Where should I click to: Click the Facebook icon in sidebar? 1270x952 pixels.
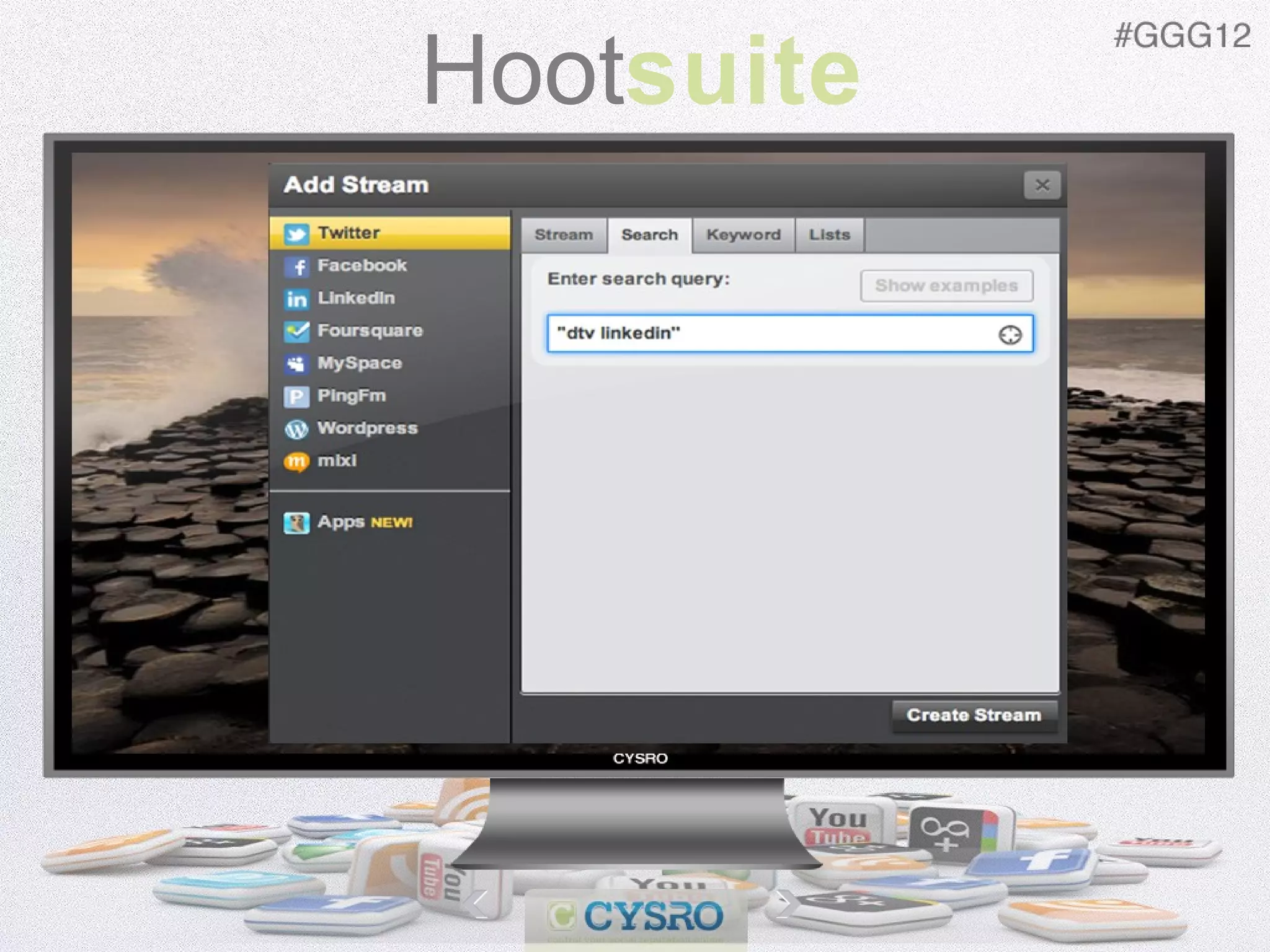tap(296, 267)
